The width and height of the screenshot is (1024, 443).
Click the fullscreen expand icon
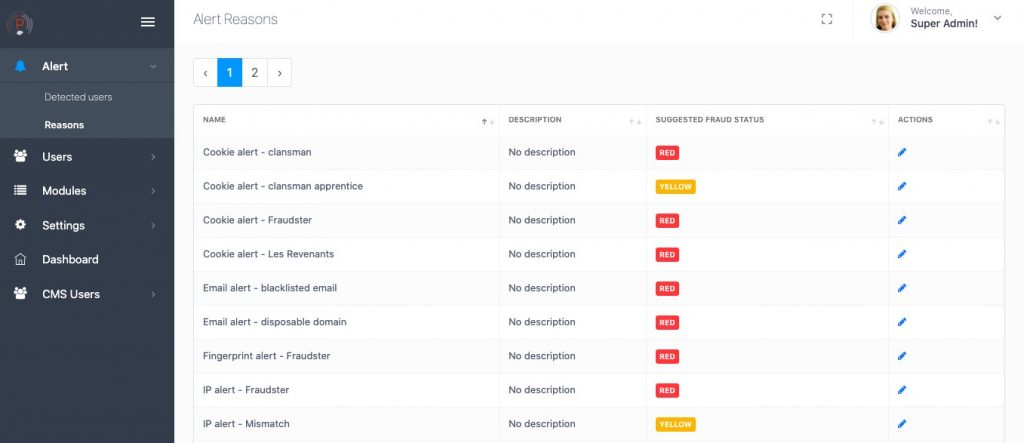[x=827, y=20]
